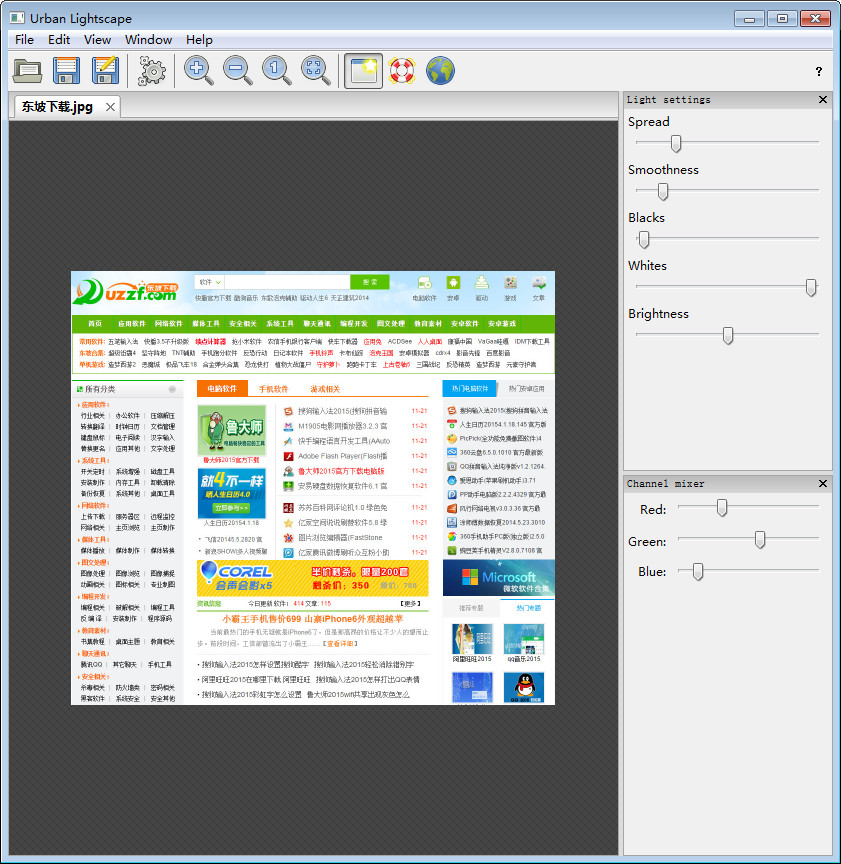
Task: Save the image with the floppy icon
Action: tap(66, 71)
